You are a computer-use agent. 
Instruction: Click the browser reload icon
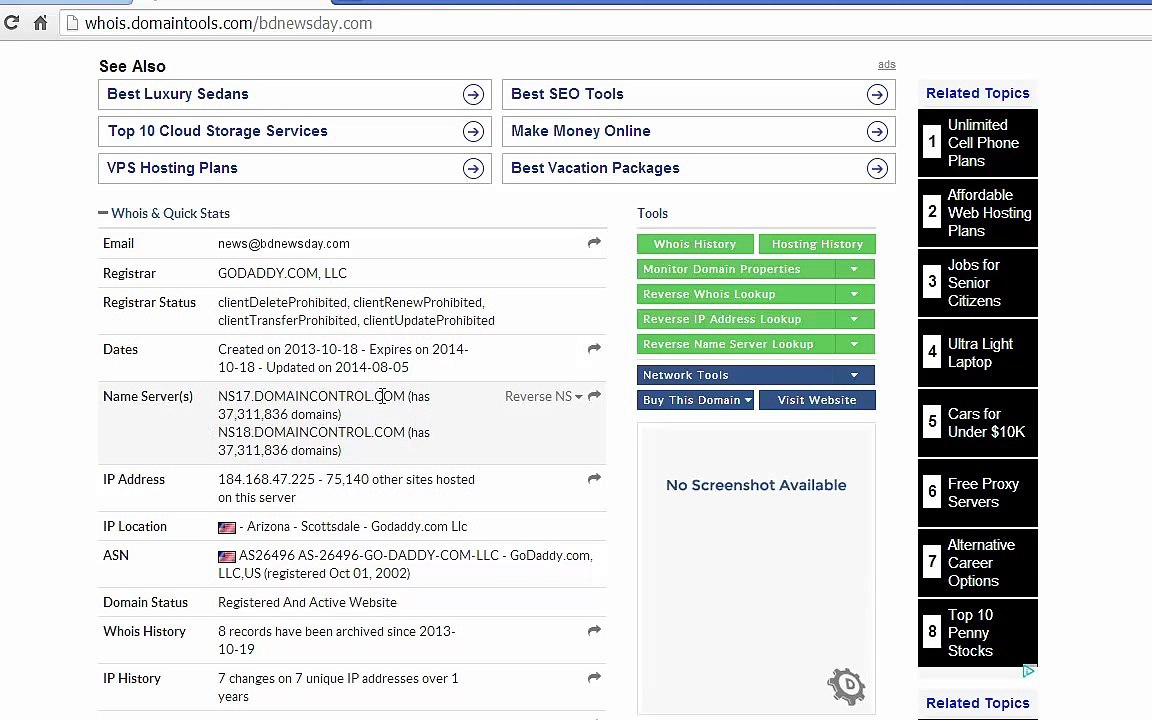coord(11,23)
